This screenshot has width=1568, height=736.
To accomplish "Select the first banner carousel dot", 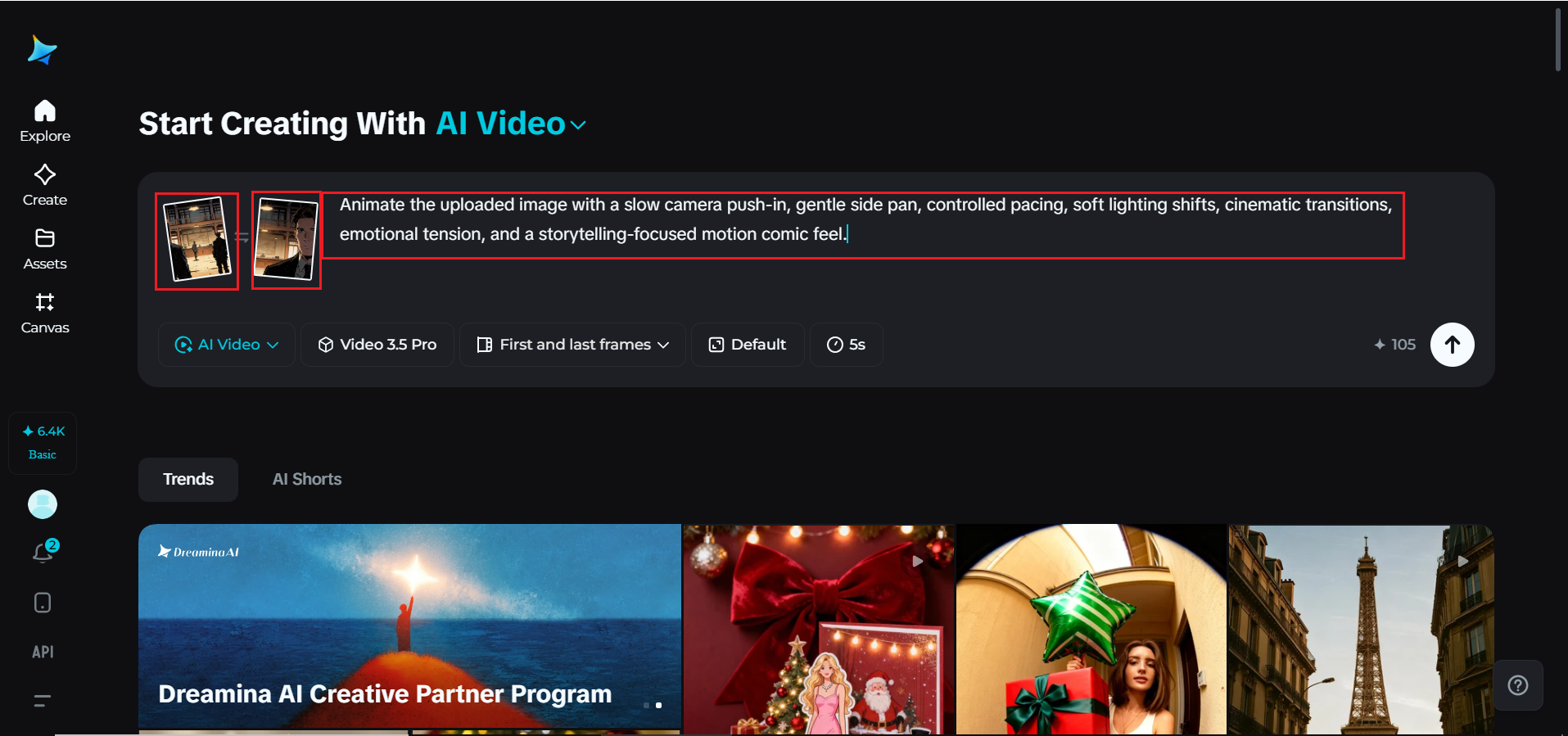I will click(646, 705).
